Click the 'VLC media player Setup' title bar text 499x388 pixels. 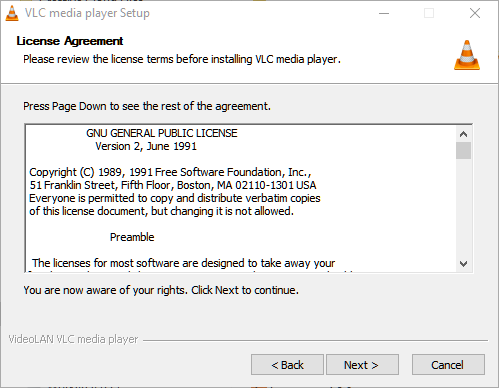tap(87, 13)
